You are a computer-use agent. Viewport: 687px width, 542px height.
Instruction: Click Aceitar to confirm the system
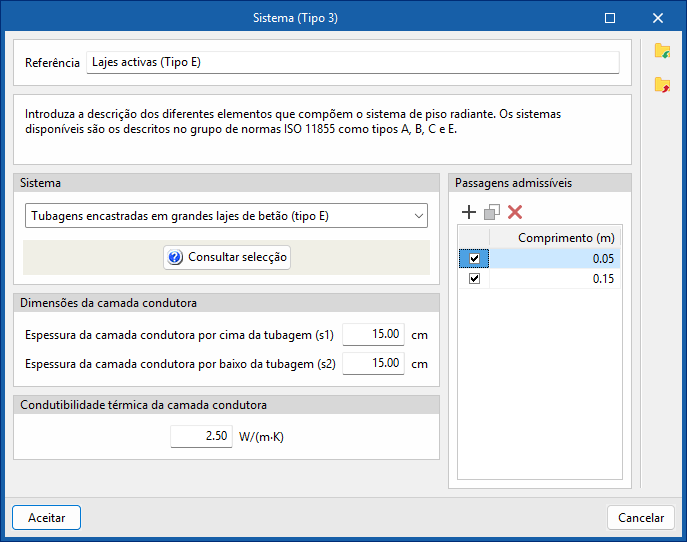[x=46, y=518]
